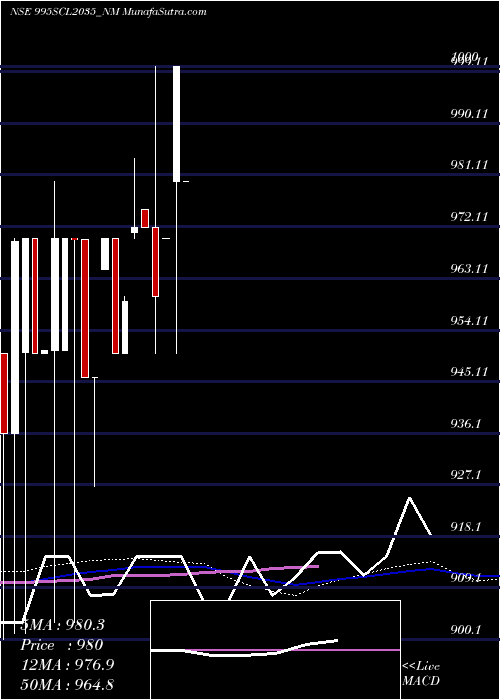Click the 990.11 price axis label

click(x=470, y=114)
